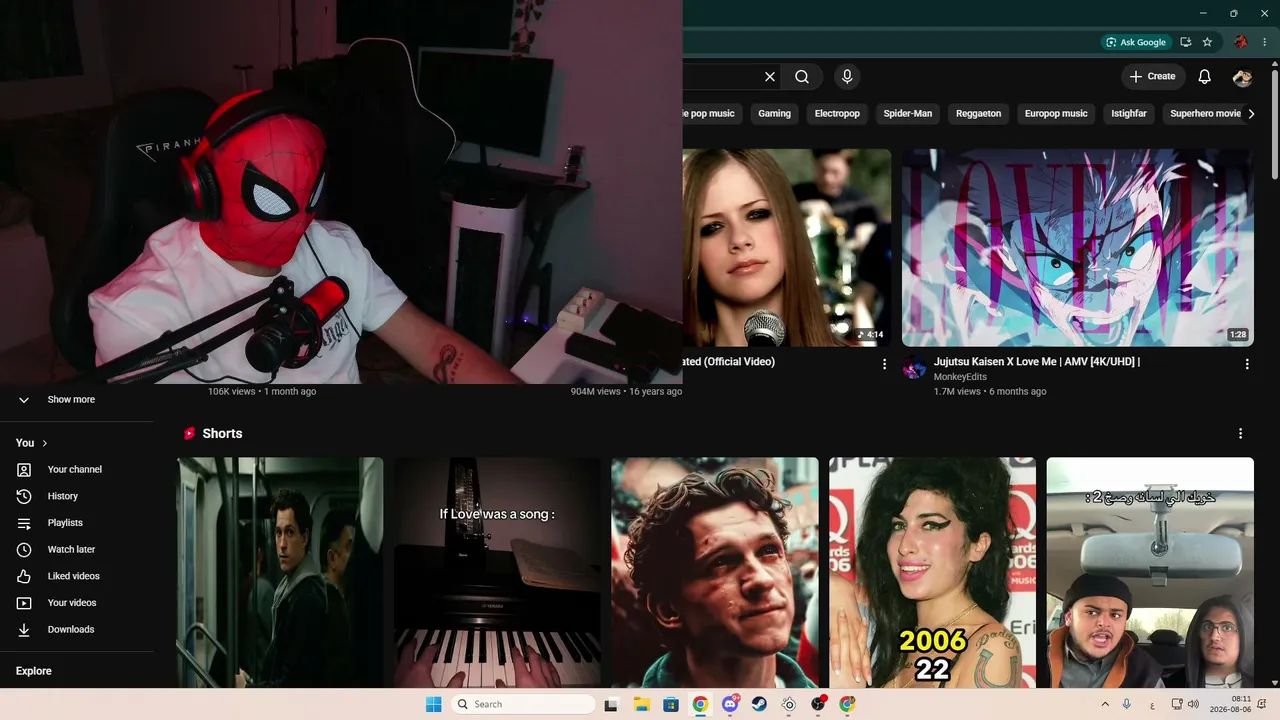
Task: Click the '904M views • 16 years ago' text
Action: click(626, 392)
